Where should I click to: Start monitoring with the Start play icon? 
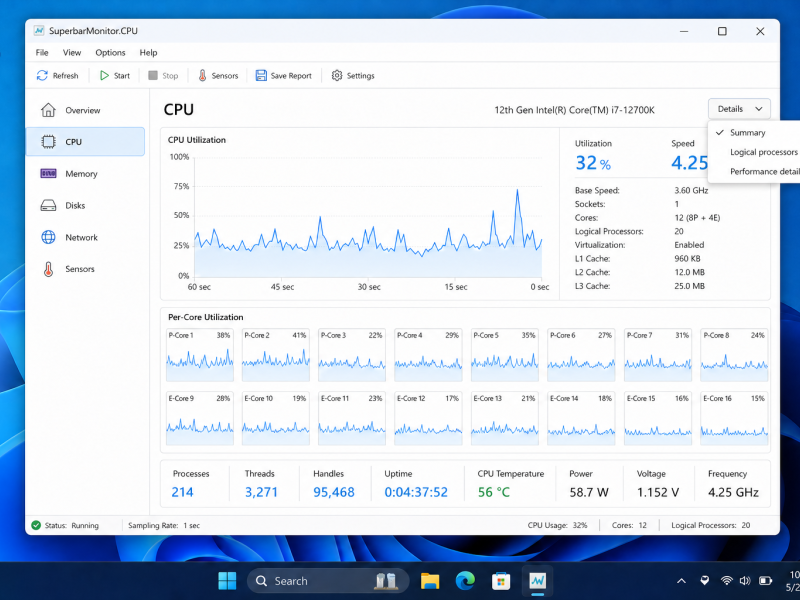click(x=104, y=76)
